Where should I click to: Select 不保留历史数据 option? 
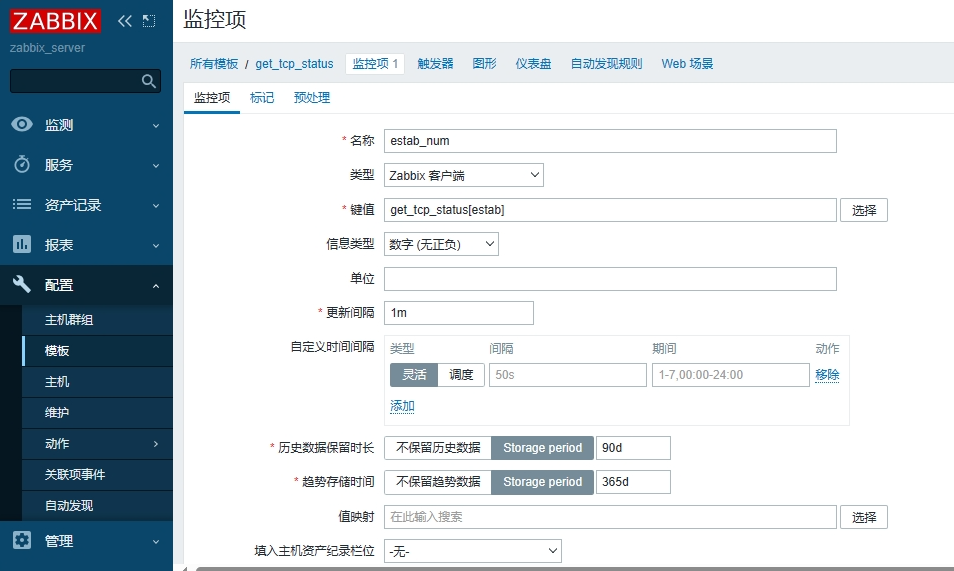pos(438,448)
